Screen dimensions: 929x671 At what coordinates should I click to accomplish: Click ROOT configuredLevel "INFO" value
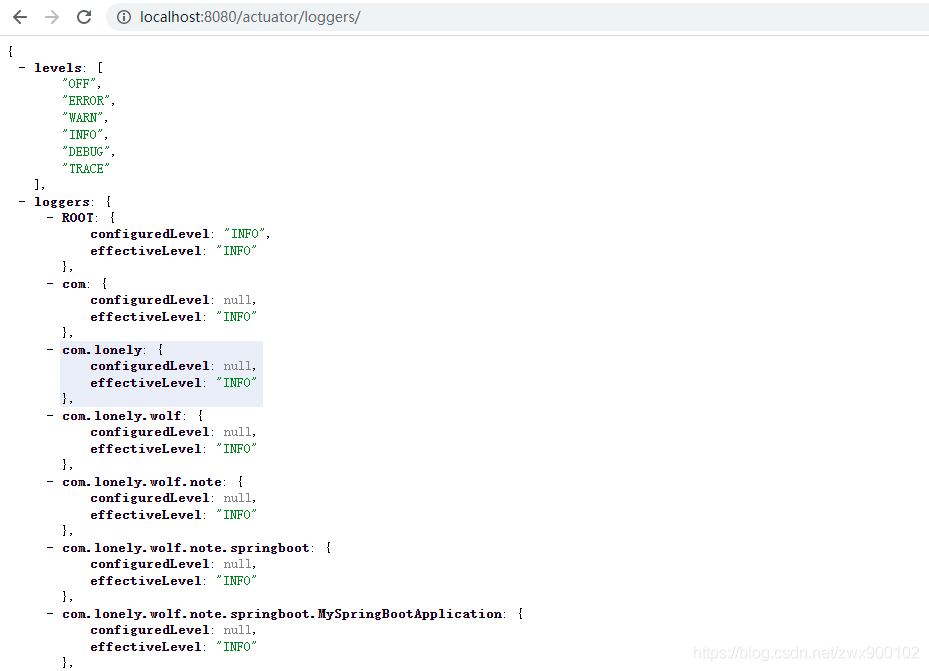click(245, 234)
